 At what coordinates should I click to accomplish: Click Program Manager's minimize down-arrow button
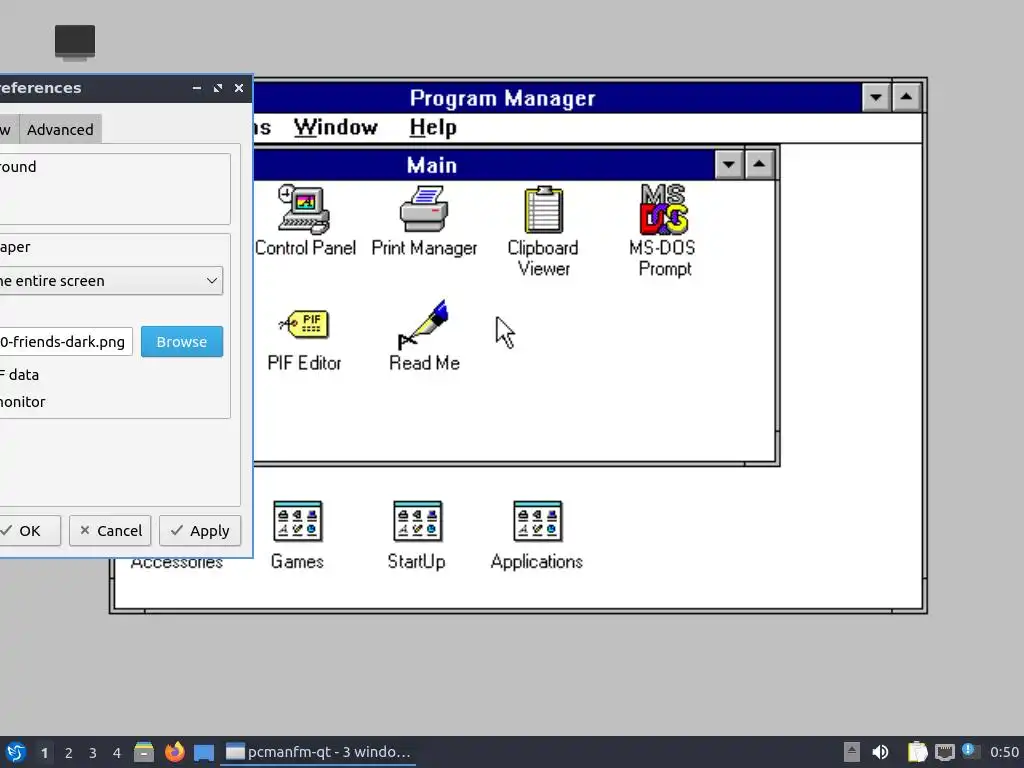876,98
